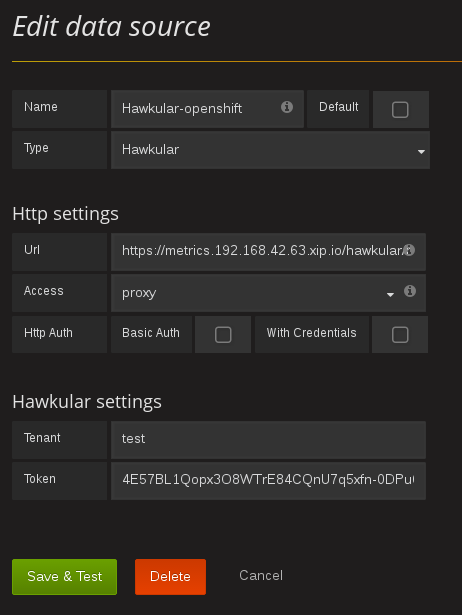Click the Save & Test button

[x=64, y=577]
